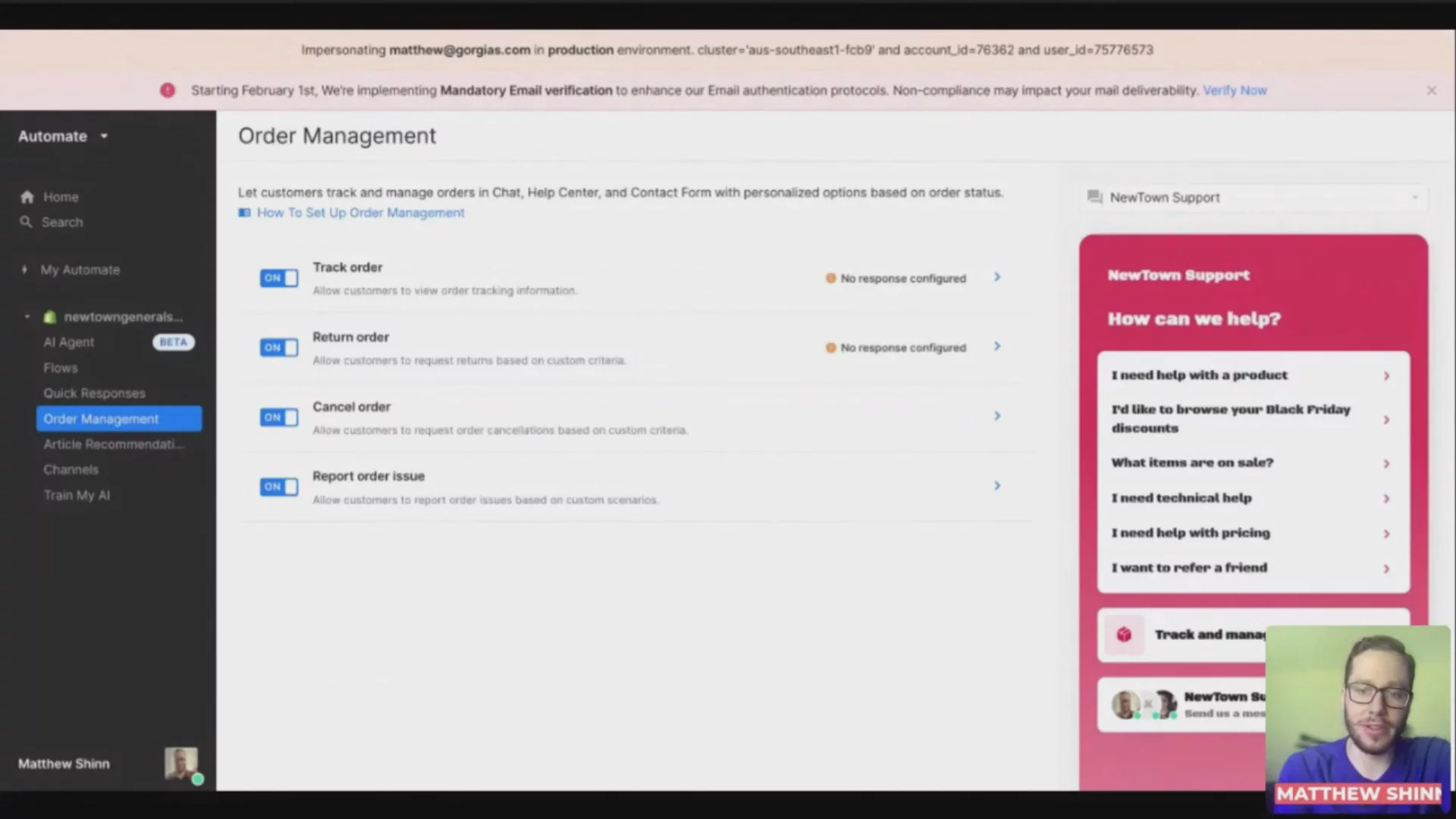Click arrow next to 'I need help with pricing'

coord(1386,534)
